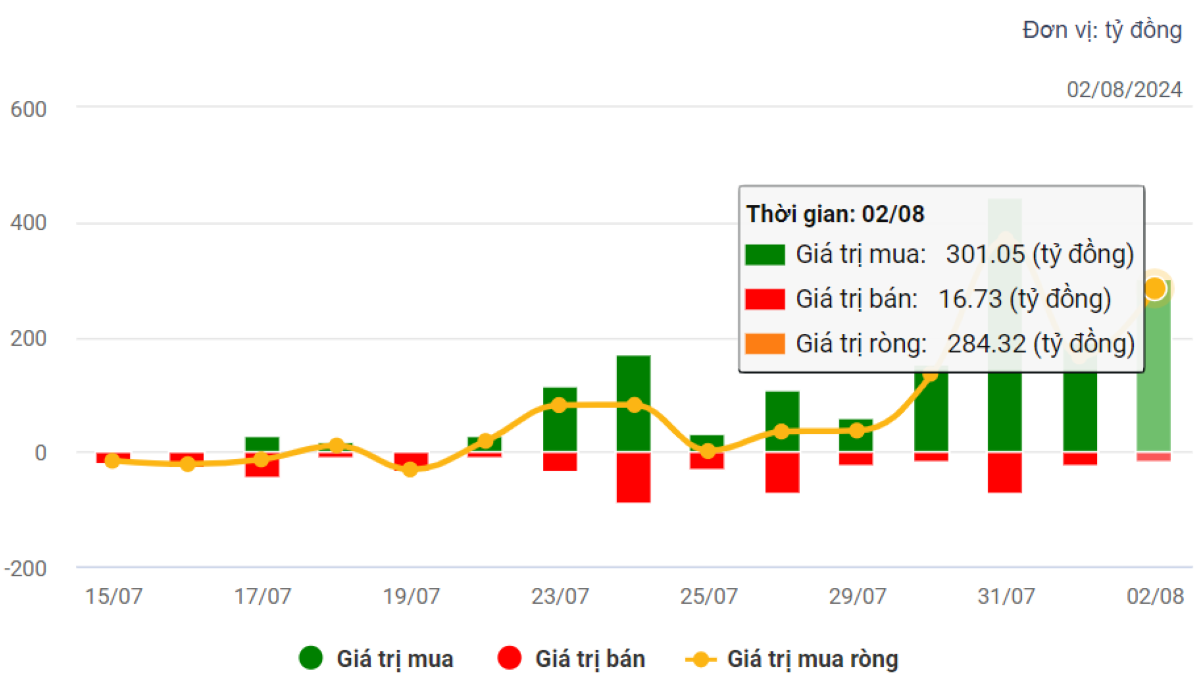
Task: Click the net value line point at 15/07
Action: tap(112, 461)
